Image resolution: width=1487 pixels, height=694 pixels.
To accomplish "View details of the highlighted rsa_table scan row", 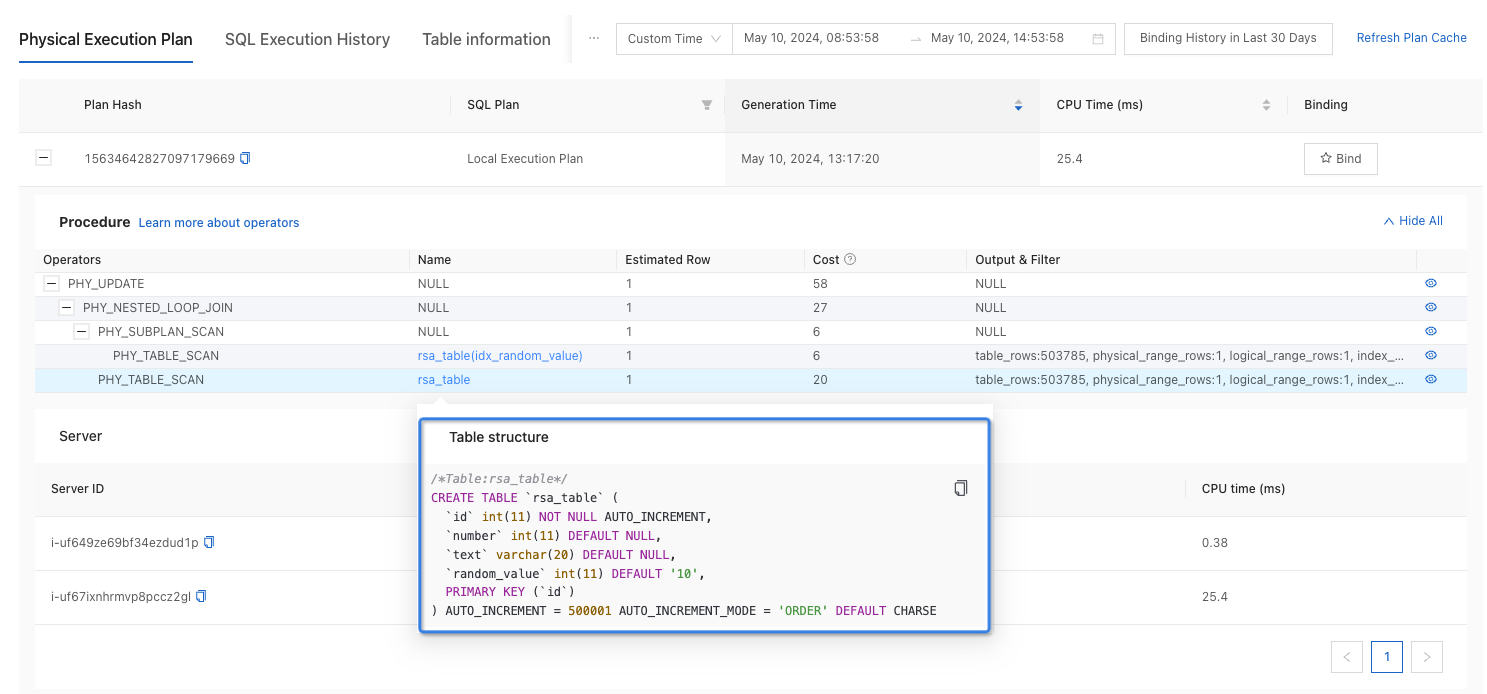I will point(1431,380).
